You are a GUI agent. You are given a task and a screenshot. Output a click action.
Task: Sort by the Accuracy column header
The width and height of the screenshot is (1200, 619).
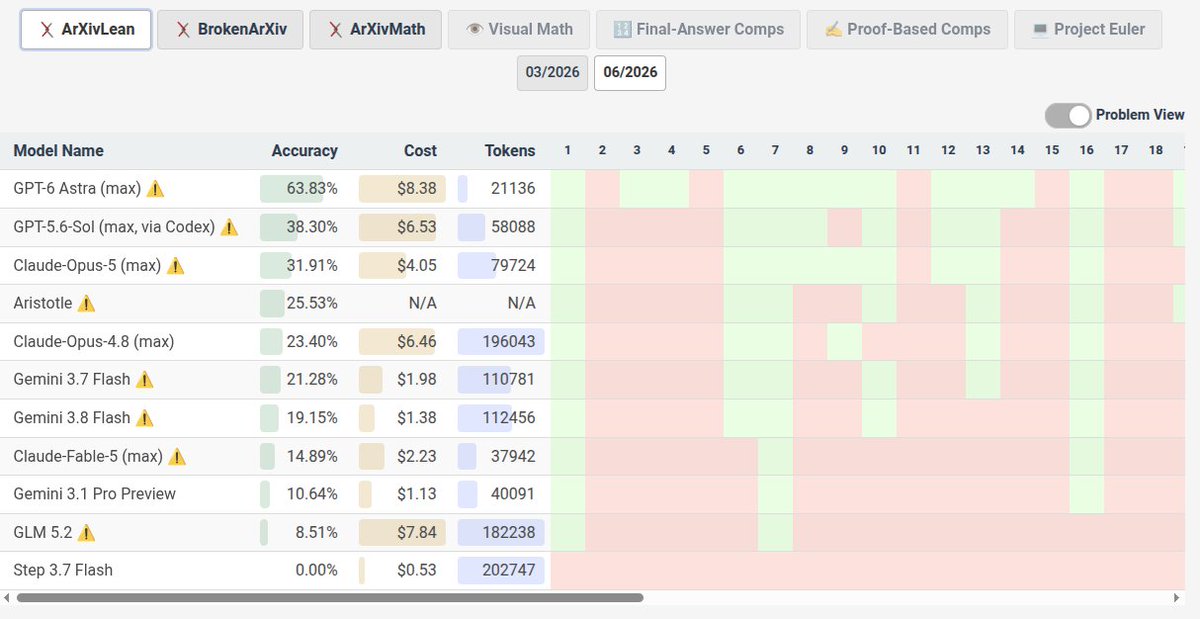point(304,151)
